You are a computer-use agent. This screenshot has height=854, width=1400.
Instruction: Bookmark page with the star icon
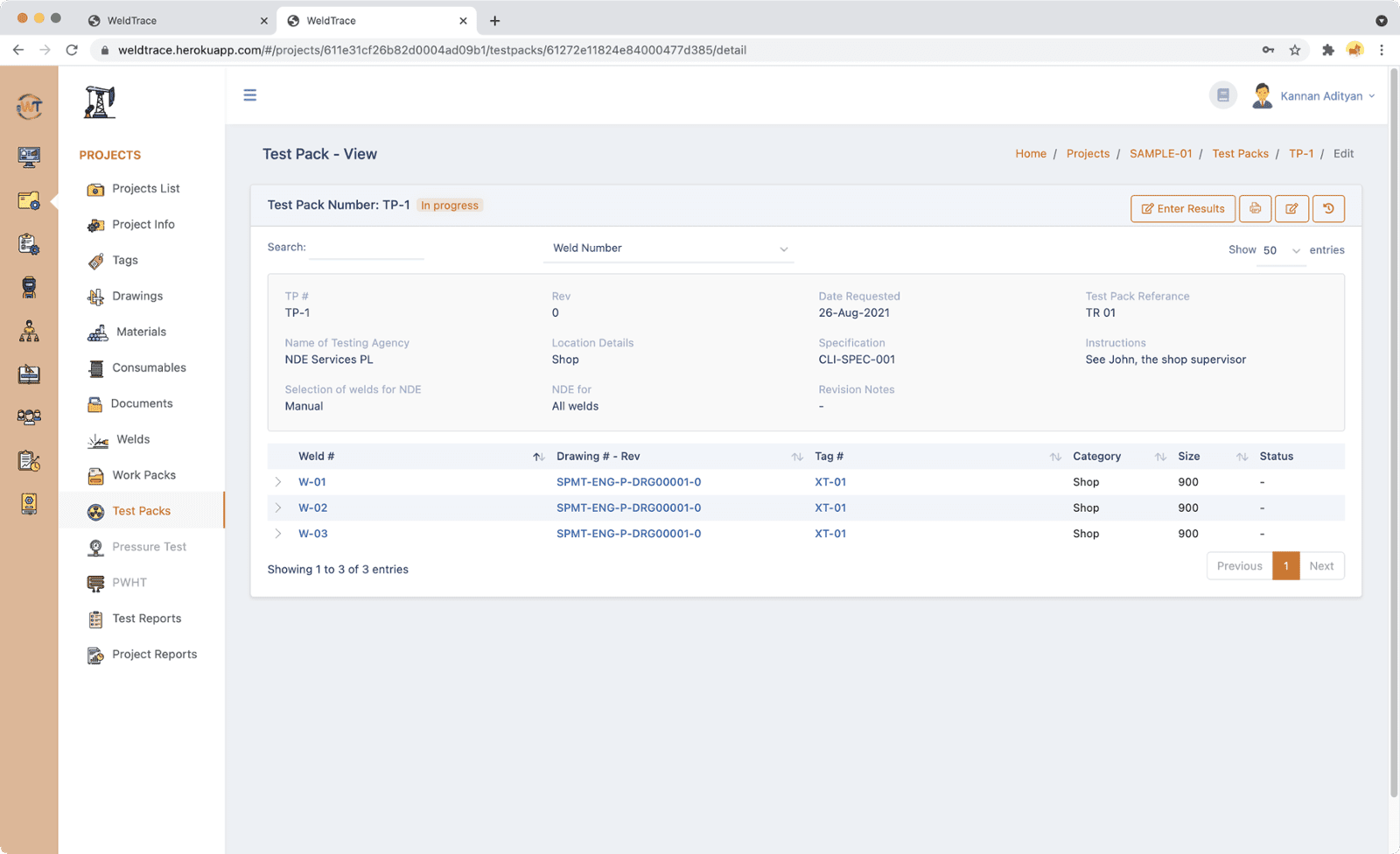pos(1295,50)
